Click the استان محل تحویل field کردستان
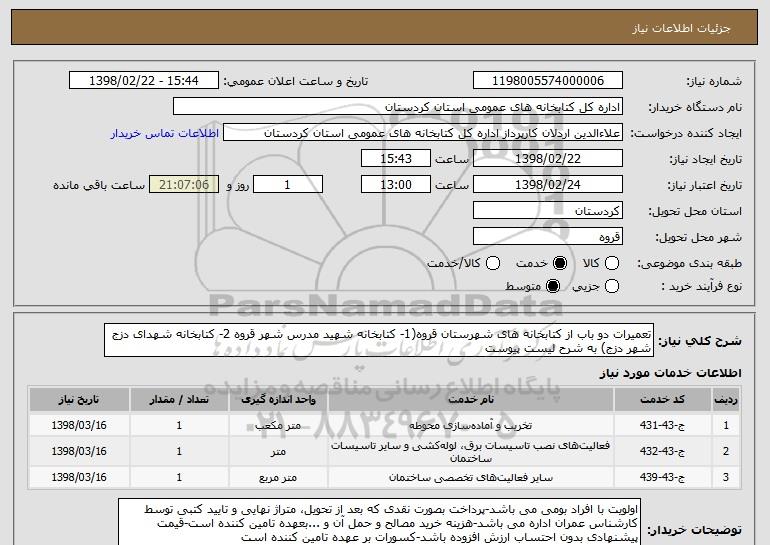Viewport: 770px width, 545px height. click(548, 211)
